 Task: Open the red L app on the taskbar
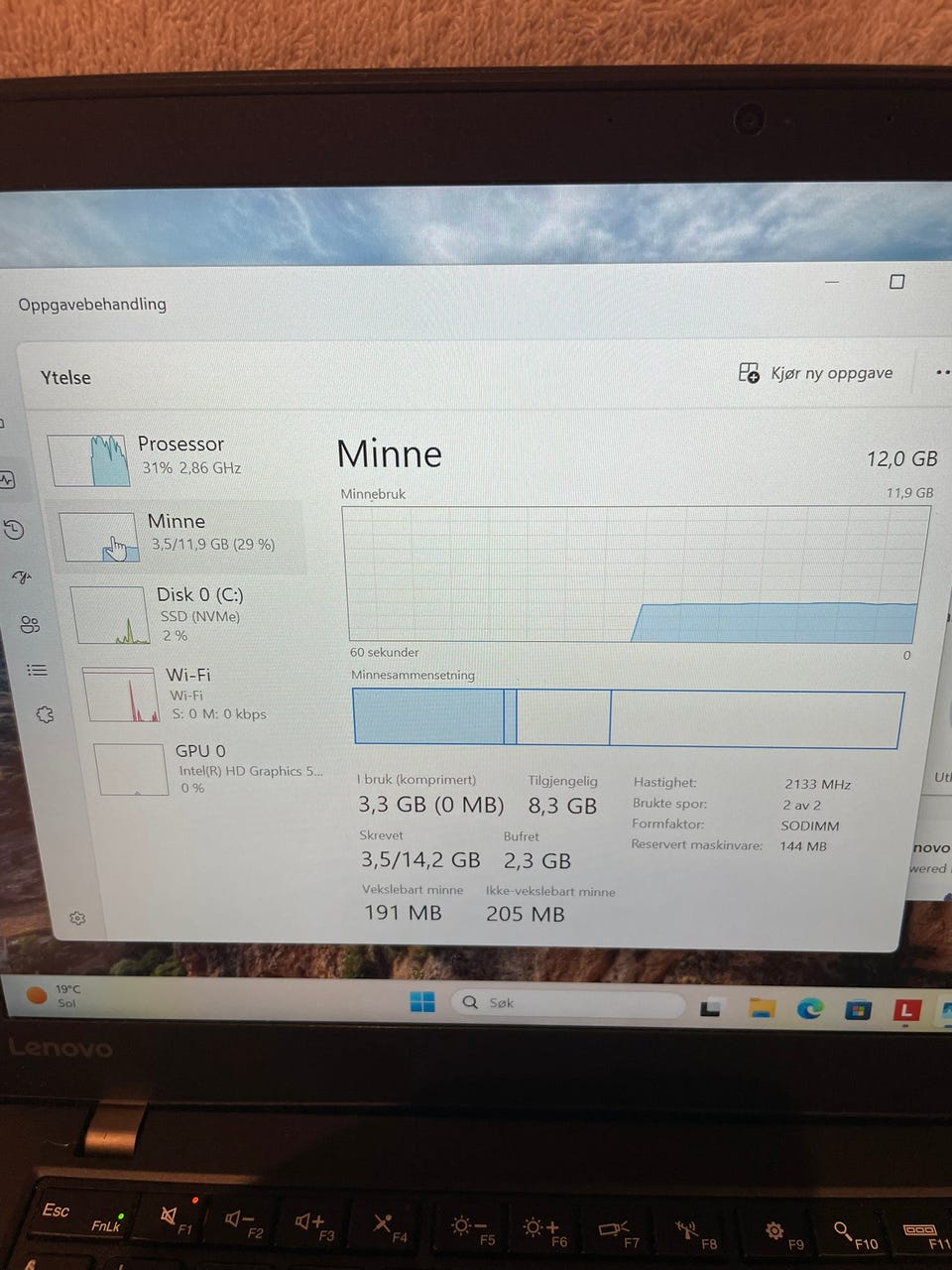[905, 1011]
